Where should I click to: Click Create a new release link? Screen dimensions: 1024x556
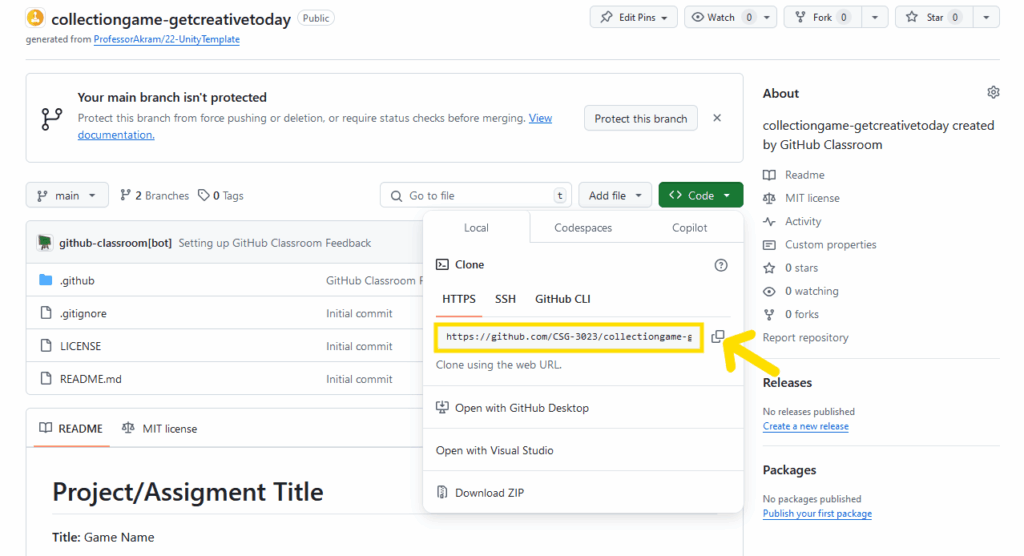[805, 426]
